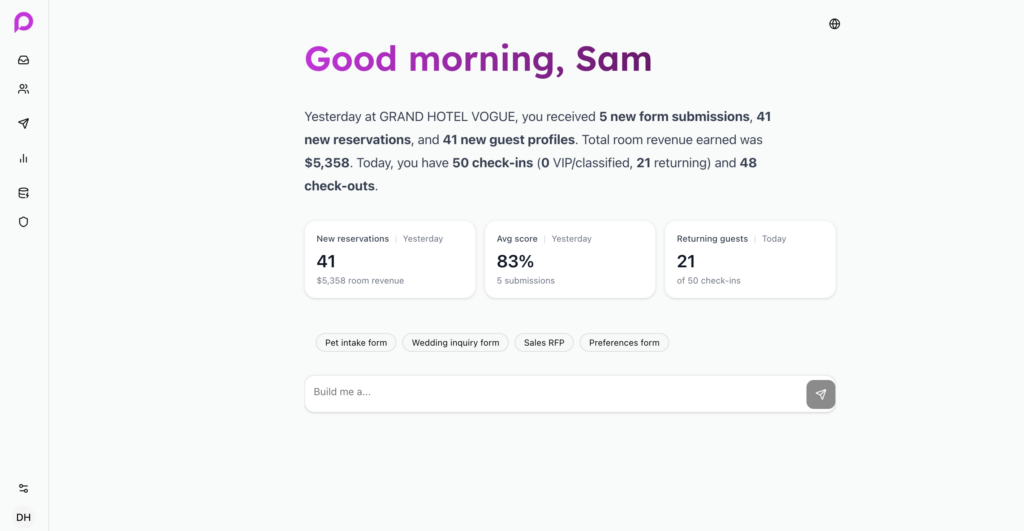Screen dimensions: 1024x531
Task: Open the paper plane campaigns icon in sidebar
Action: click(x=24, y=123)
